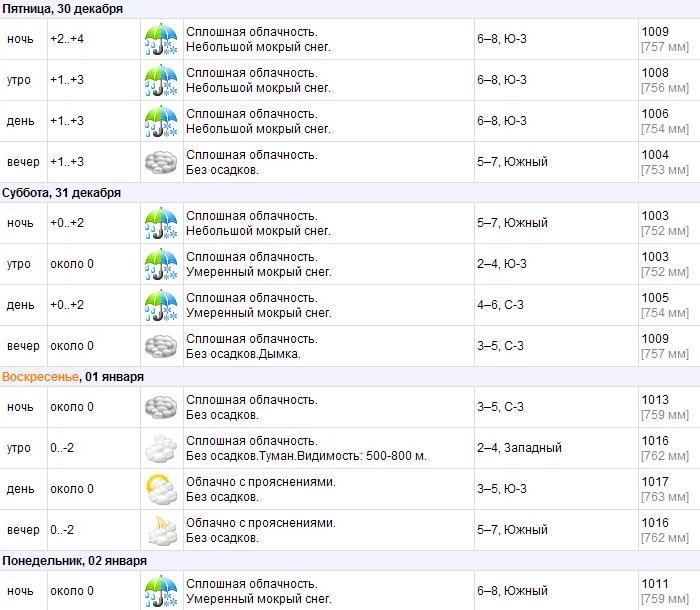
Task: Click the fog visibility 500-800 м description
Action: pyautogui.click(x=306, y=456)
